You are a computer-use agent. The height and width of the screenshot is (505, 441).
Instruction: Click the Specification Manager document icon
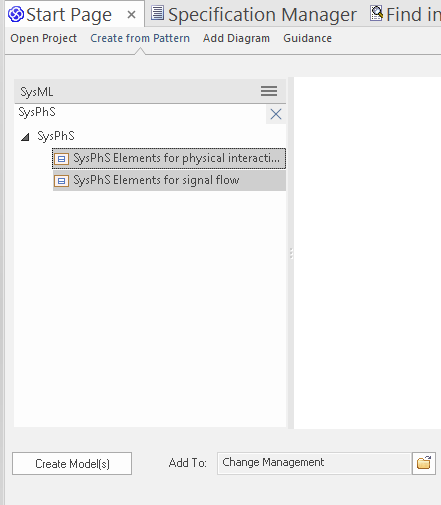[157, 13]
